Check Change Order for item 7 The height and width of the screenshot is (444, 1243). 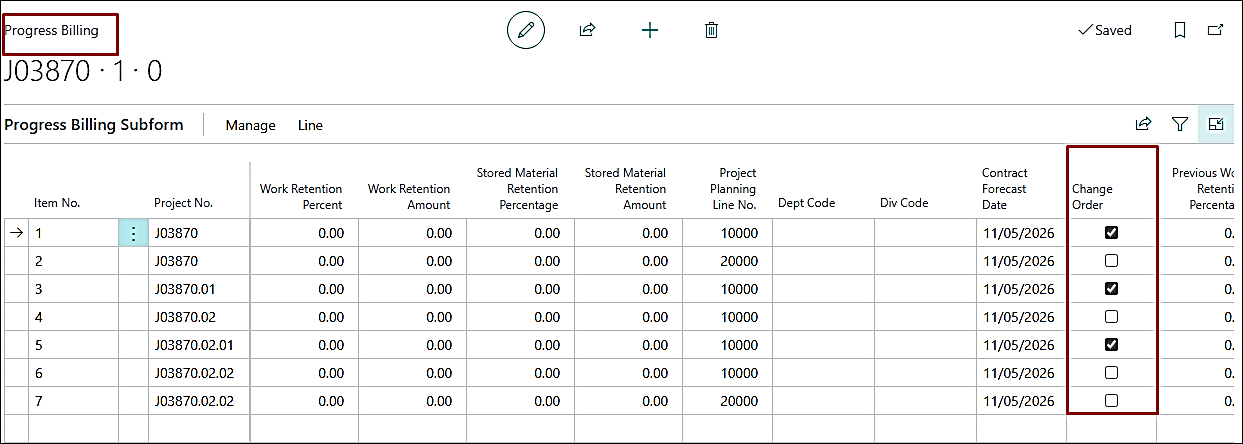tap(1111, 401)
